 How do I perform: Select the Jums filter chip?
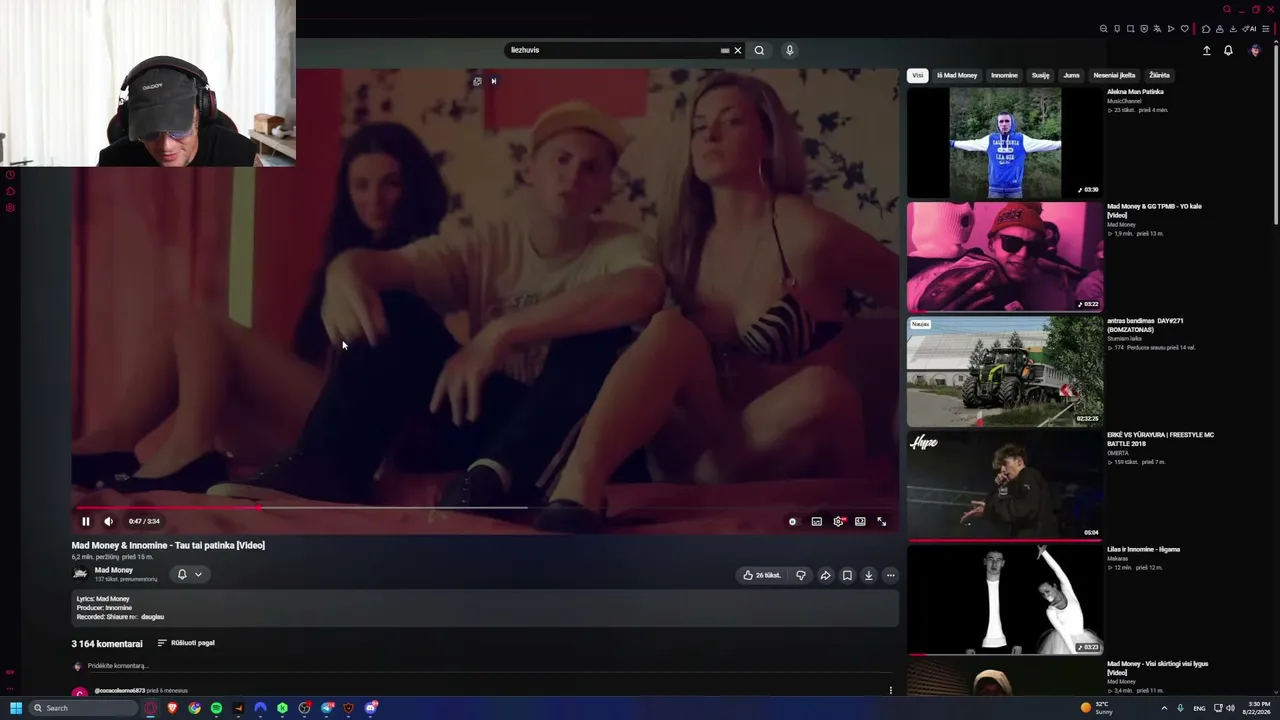pos(1072,75)
